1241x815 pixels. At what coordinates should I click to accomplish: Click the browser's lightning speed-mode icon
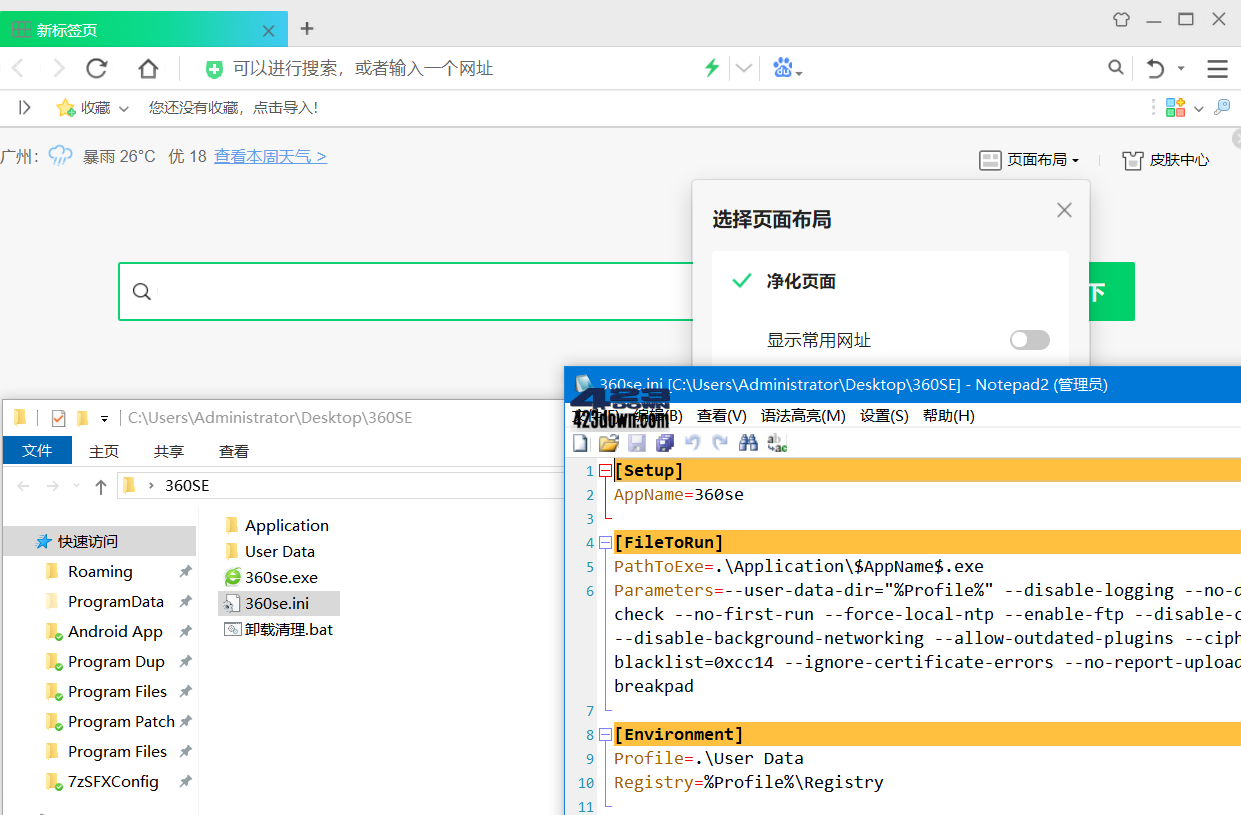pos(711,68)
